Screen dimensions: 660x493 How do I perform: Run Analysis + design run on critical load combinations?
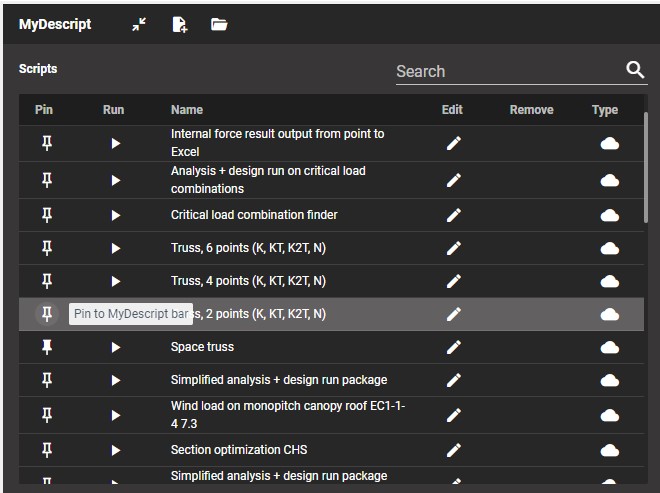pyautogui.click(x=115, y=180)
